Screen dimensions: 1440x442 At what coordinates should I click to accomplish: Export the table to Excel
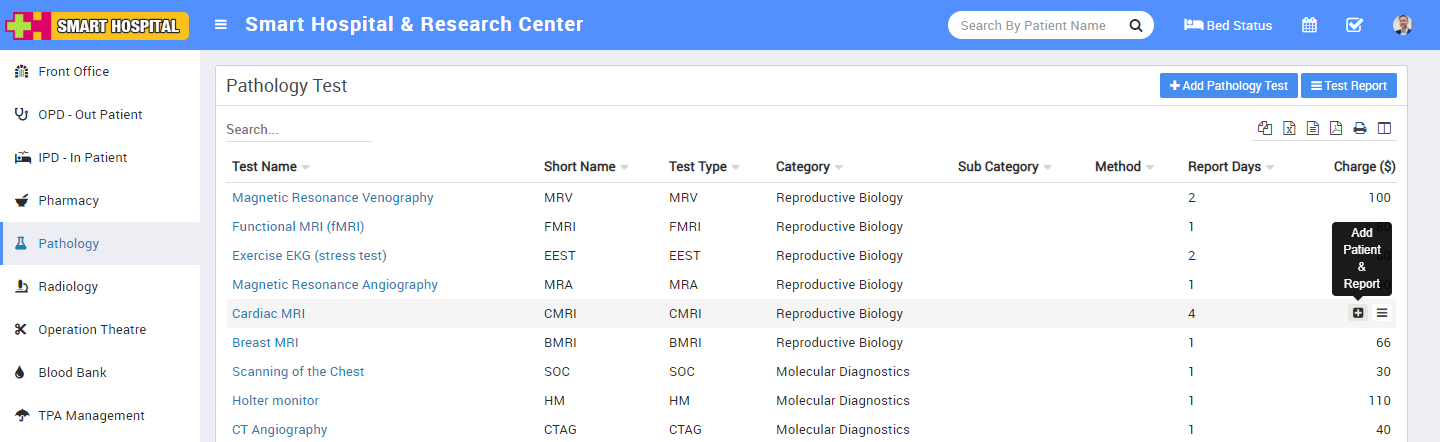point(1290,128)
